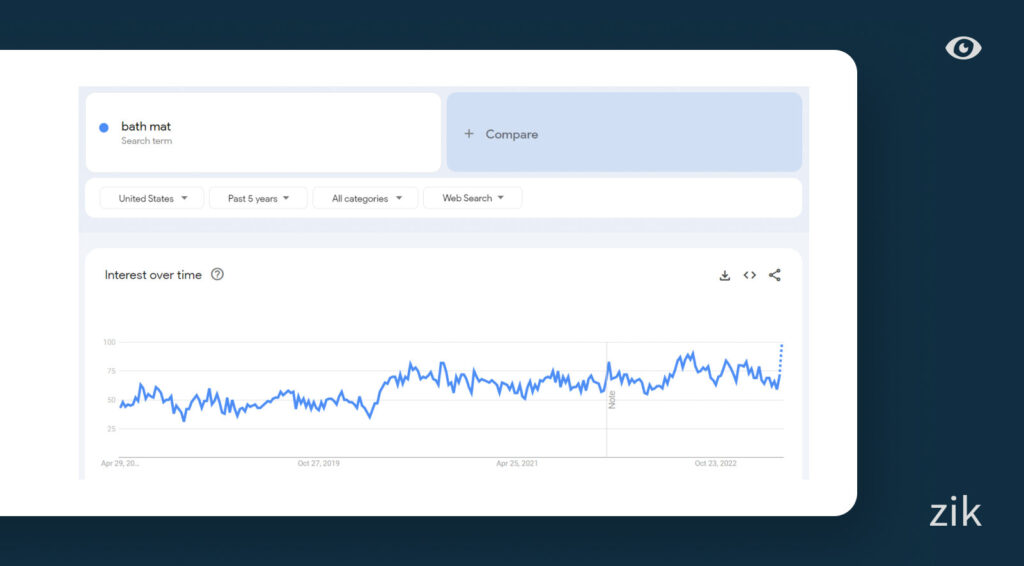1024x566 pixels.
Task: Click the Apr 29 start date axis label
Action: pyautogui.click(x=120, y=464)
